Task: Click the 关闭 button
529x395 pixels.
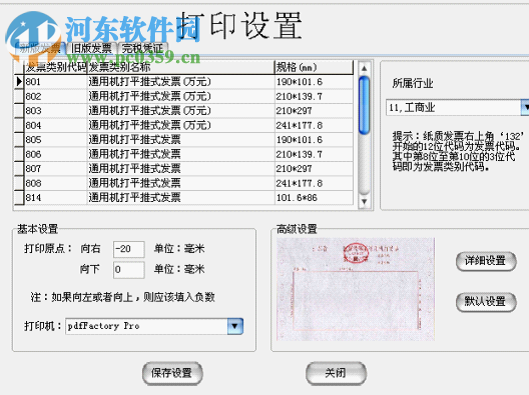Action: (x=336, y=373)
